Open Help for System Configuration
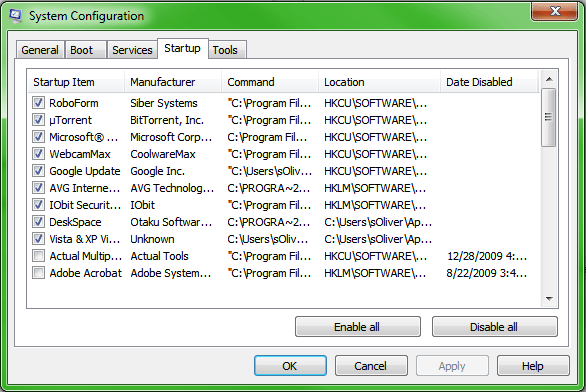The height and width of the screenshot is (392, 586). (x=533, y=366)
